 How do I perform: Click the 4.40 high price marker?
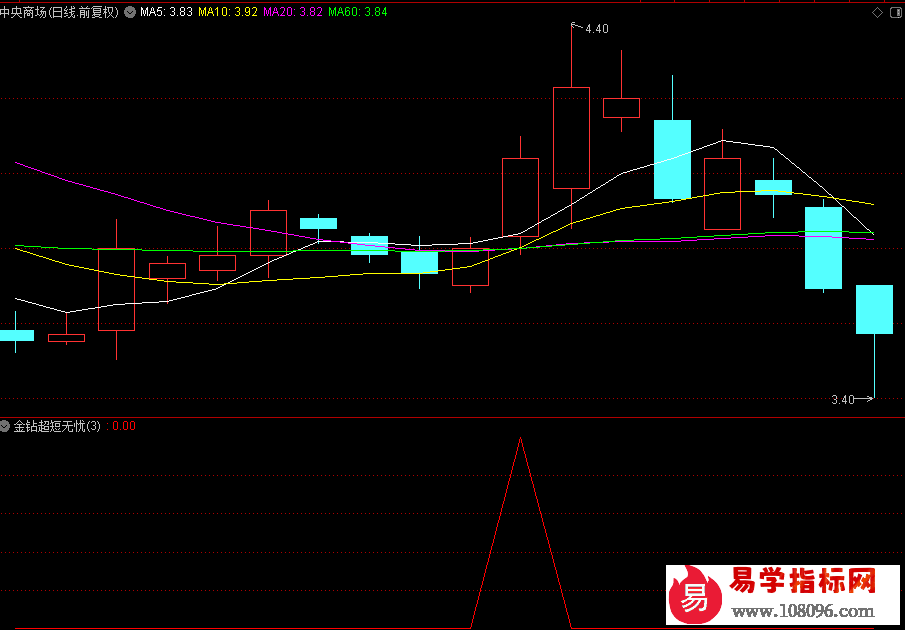pyautogui.click(x=597, y=29)
